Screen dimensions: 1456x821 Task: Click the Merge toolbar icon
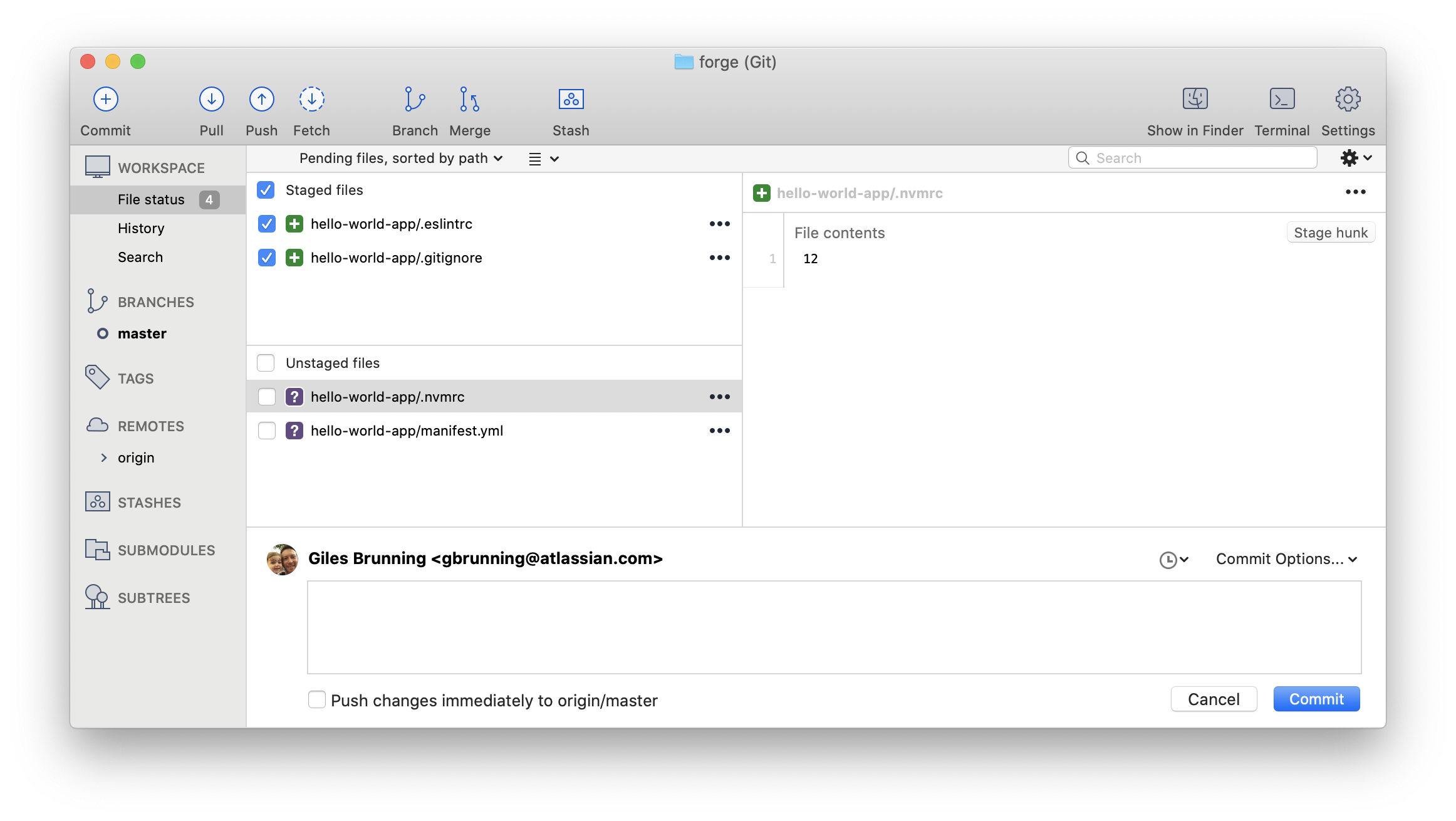point(469,99)
